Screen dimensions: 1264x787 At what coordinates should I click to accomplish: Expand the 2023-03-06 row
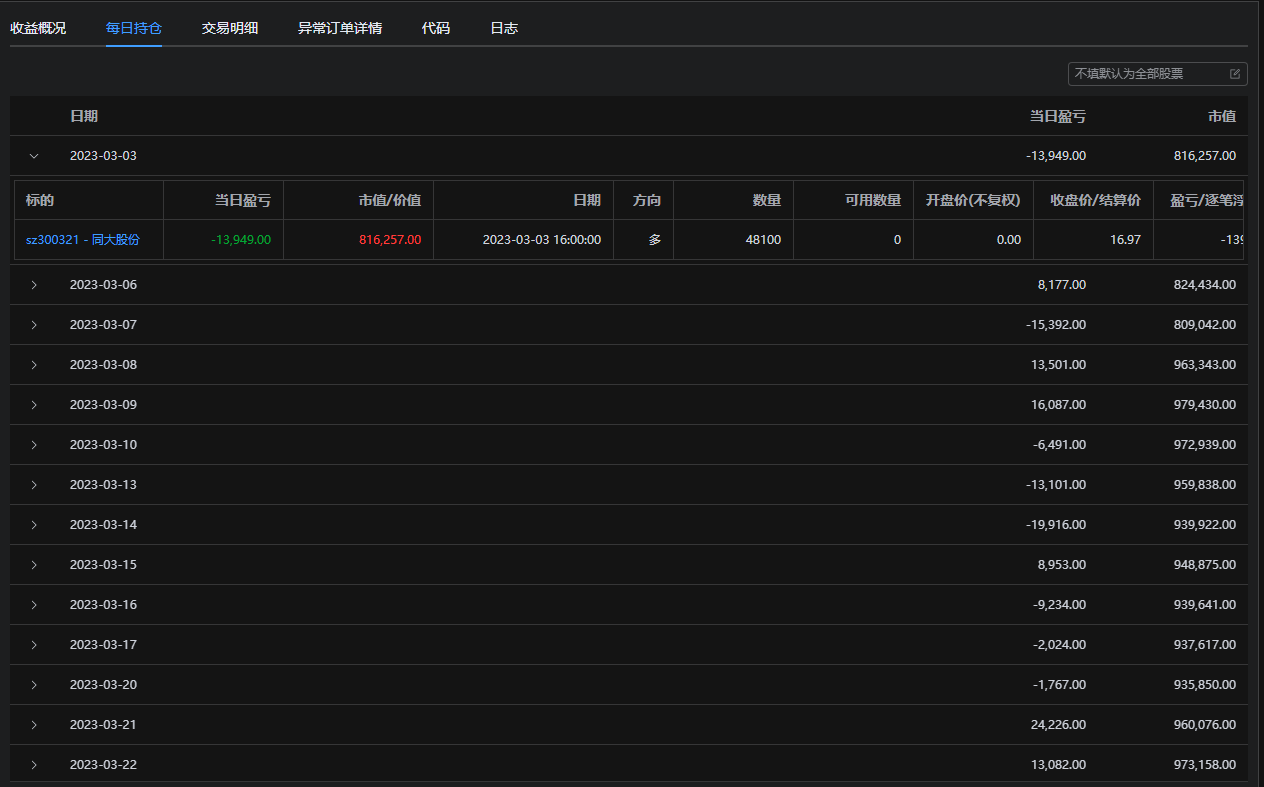pos(34,285)
